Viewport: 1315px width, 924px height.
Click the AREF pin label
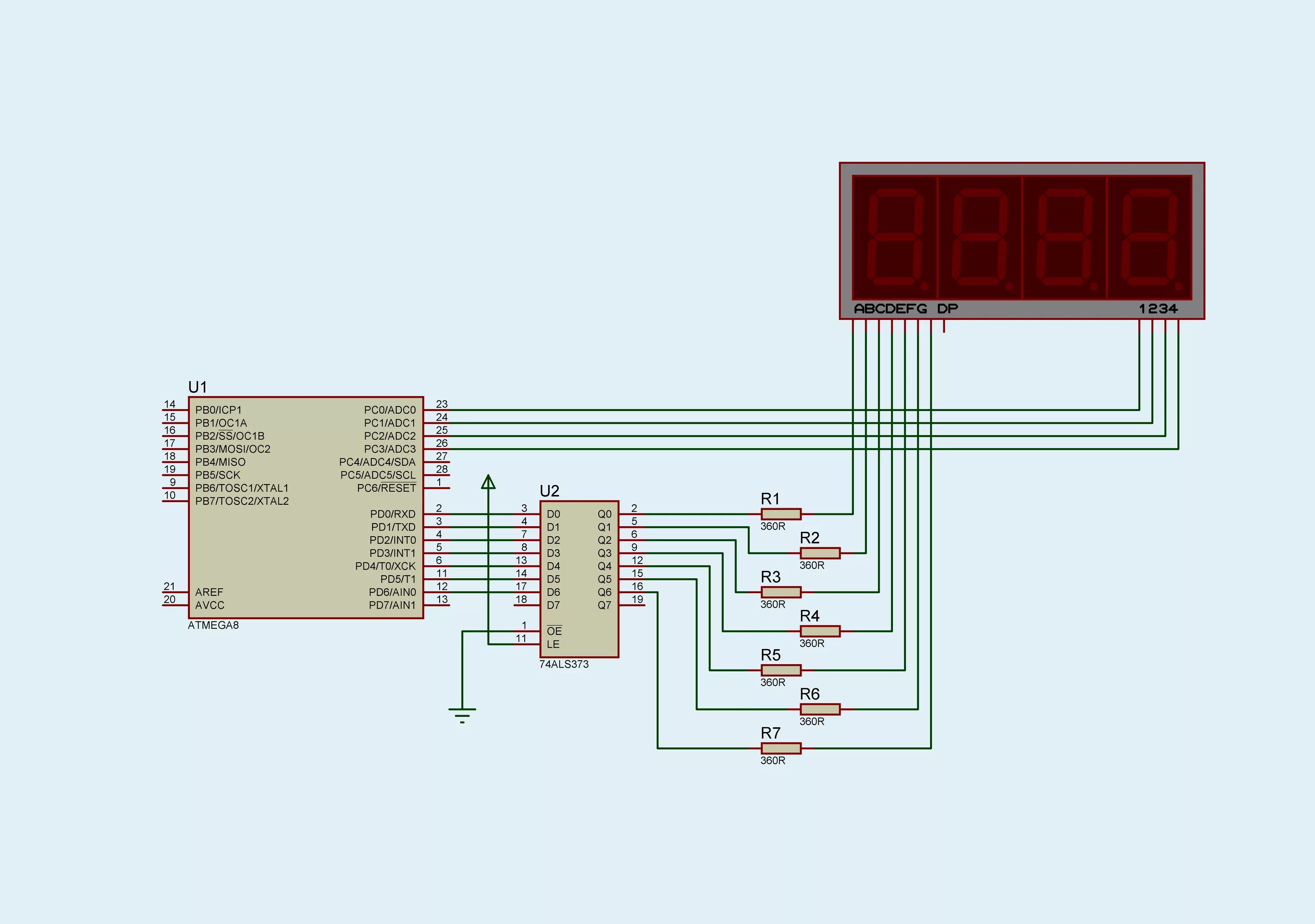[x=209, y=592]
